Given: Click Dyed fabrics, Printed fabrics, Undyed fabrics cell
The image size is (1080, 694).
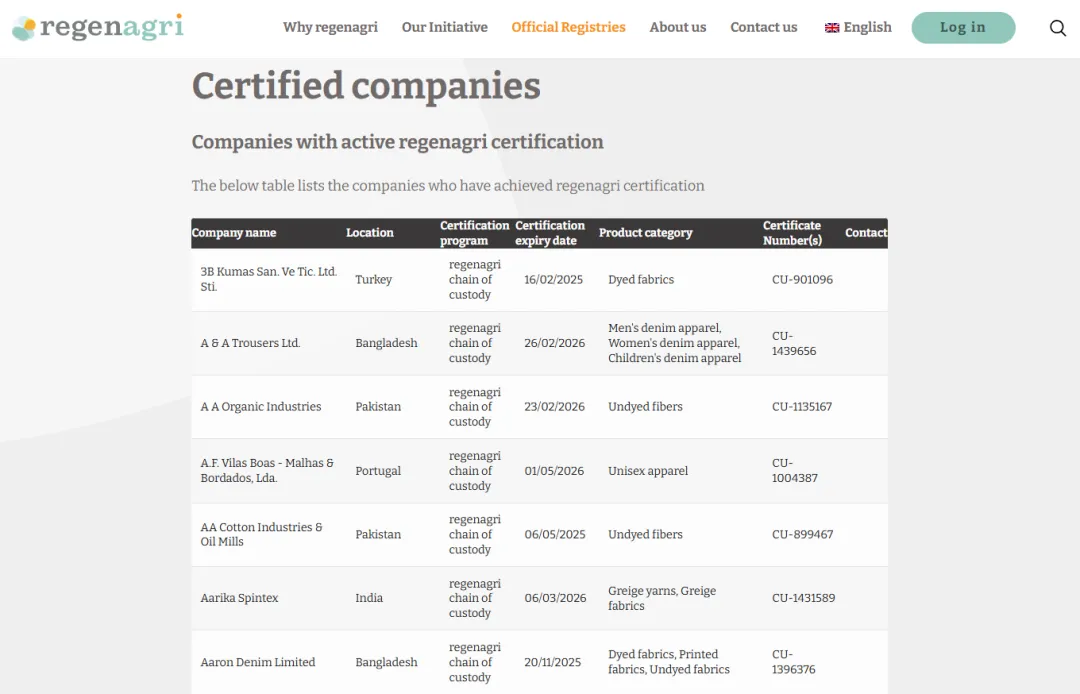Looking at the screenshot, I should (x=668, y=662).
